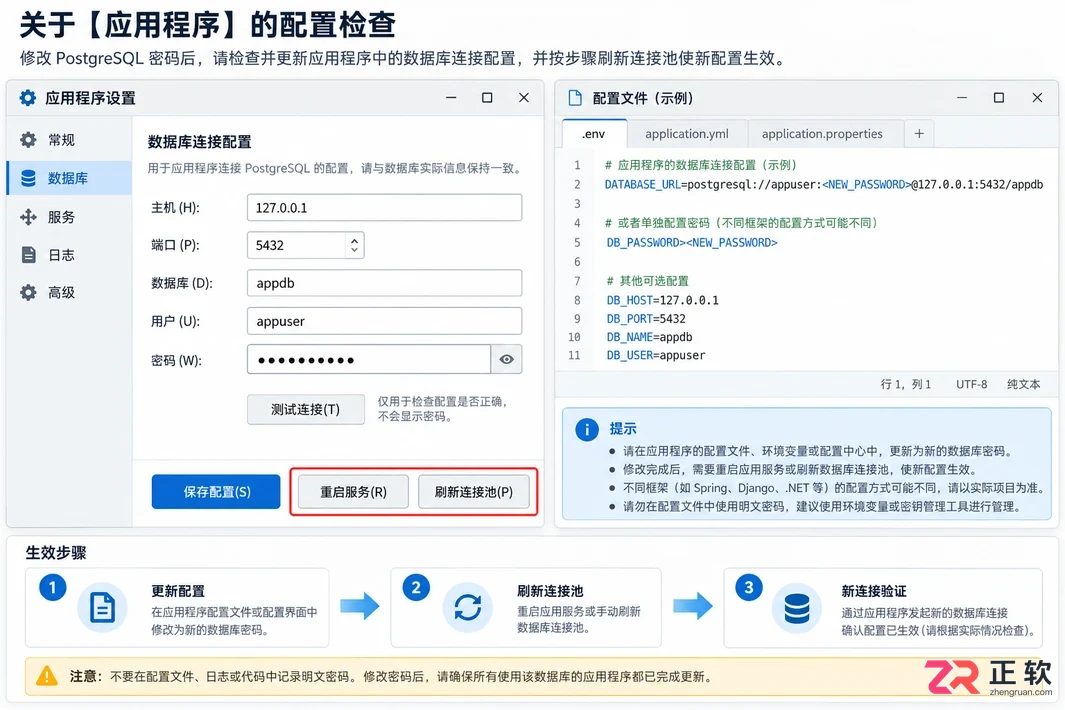Screen dimensions: 1065x710
Task: Close the 应用程序设置 window
Action: (524, 98)
